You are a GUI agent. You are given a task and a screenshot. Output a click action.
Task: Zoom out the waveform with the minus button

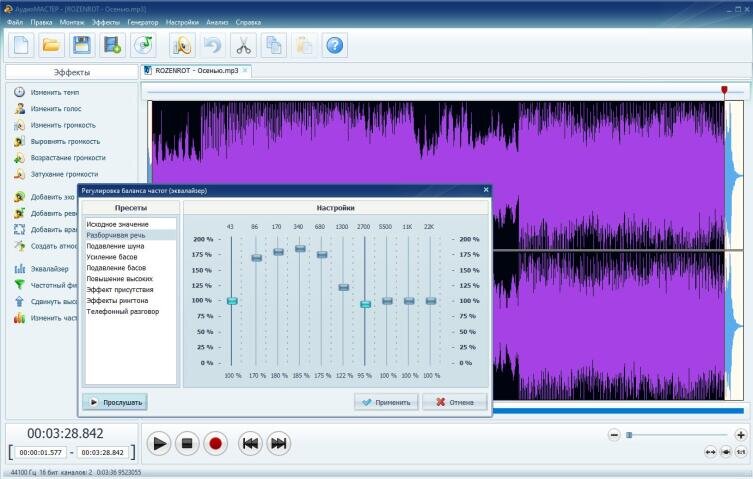[614, 435]
